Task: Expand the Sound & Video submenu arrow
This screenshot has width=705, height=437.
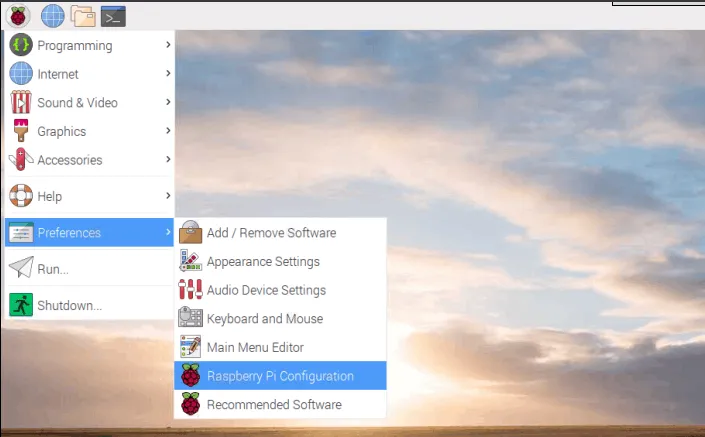Action: [167, 102]
